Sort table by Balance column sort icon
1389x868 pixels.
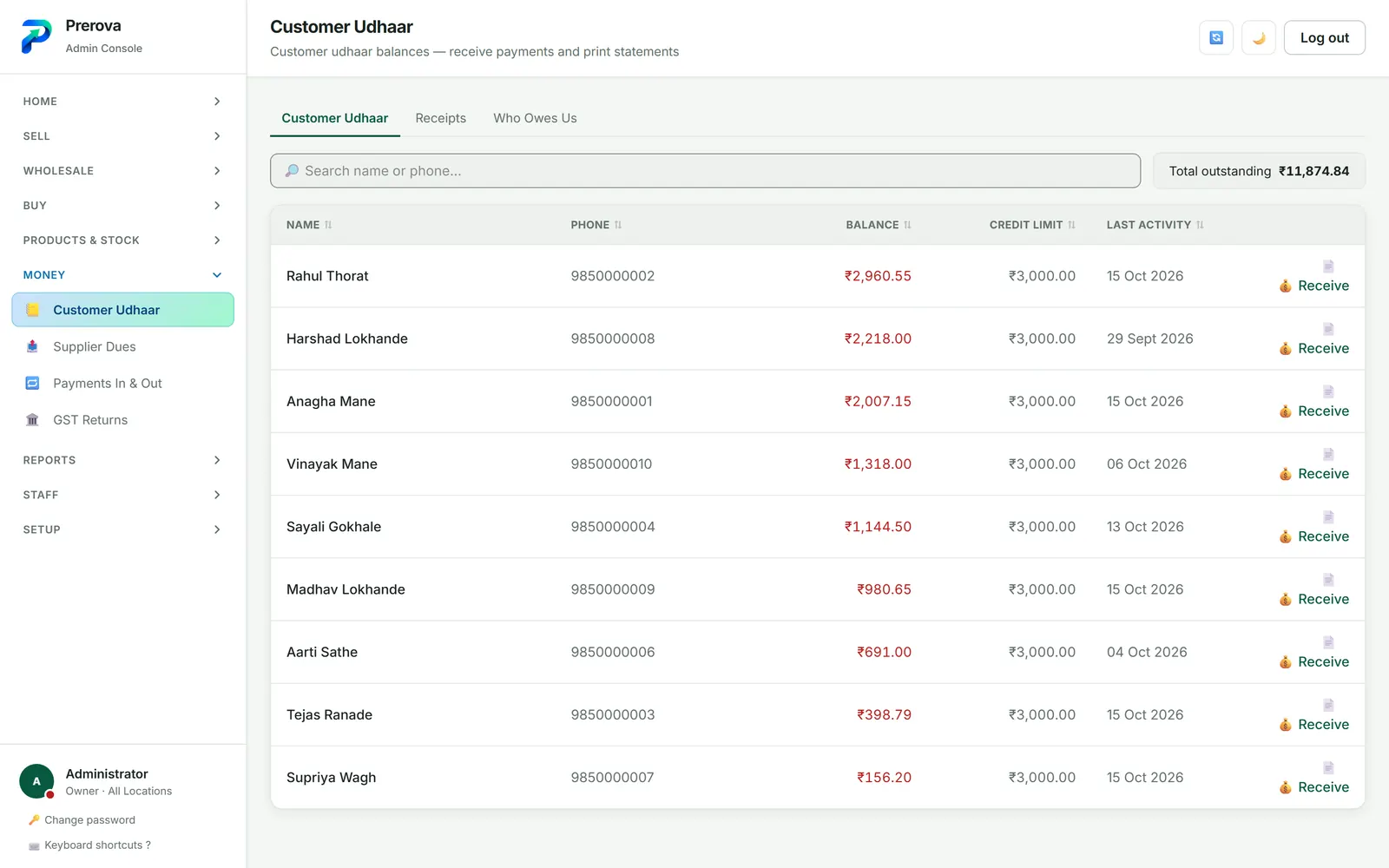tap(907, 225)
